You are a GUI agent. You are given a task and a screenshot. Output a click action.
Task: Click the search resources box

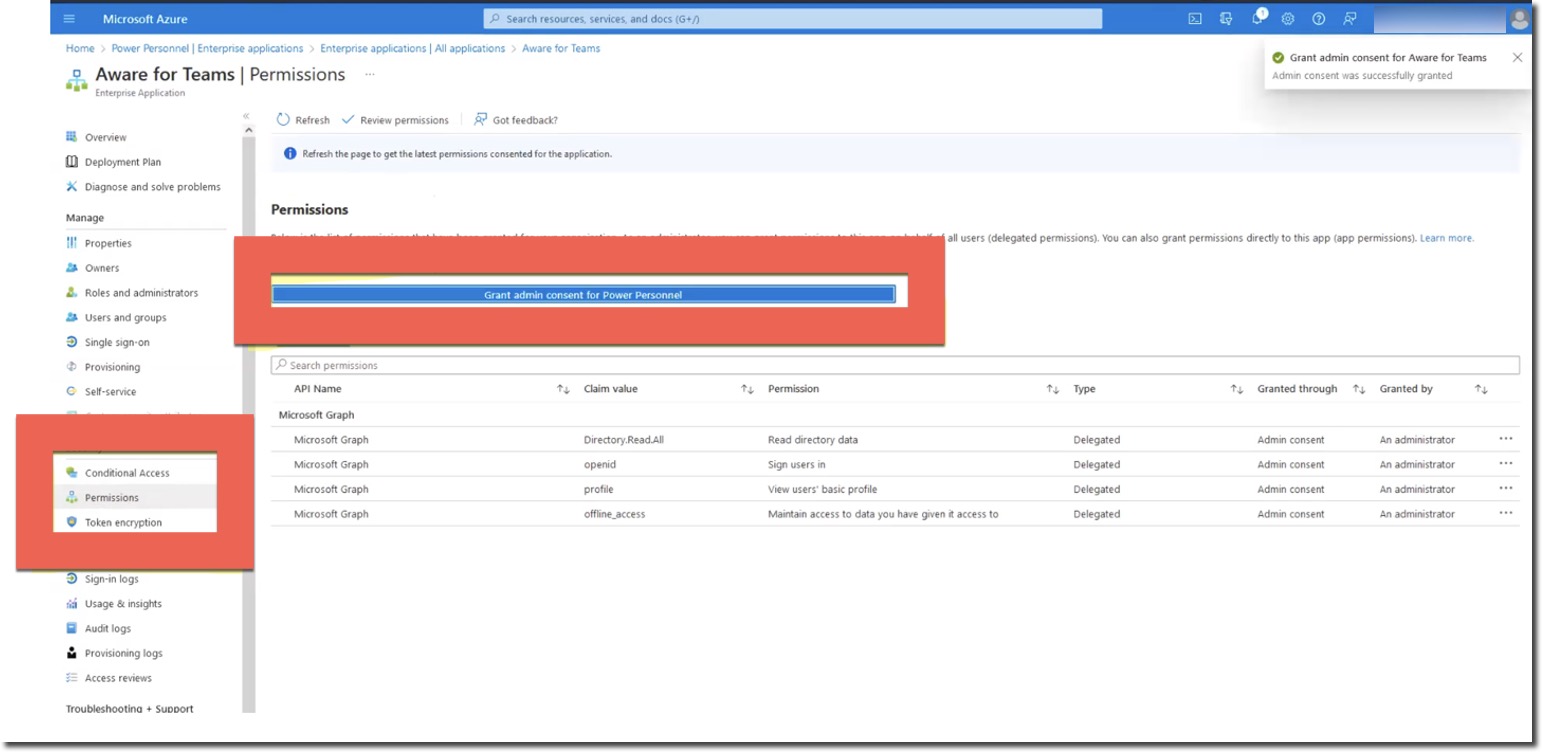(793, 19)
